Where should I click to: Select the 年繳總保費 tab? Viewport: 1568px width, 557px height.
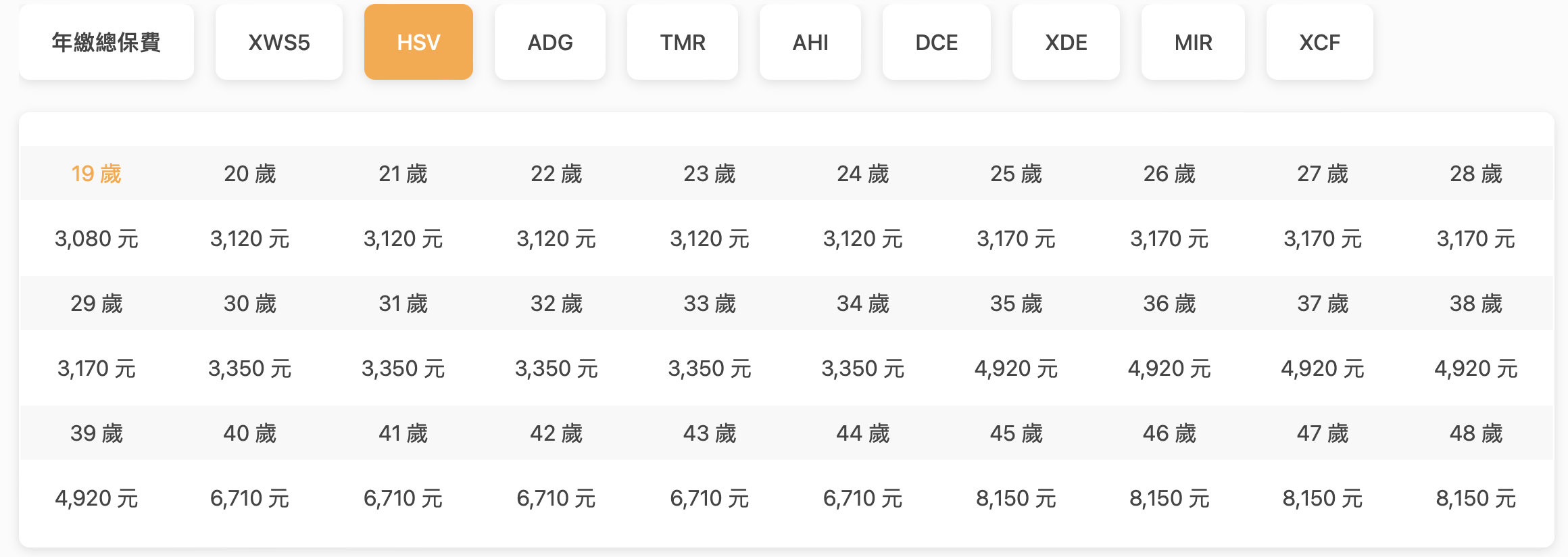tap(106, 43)
